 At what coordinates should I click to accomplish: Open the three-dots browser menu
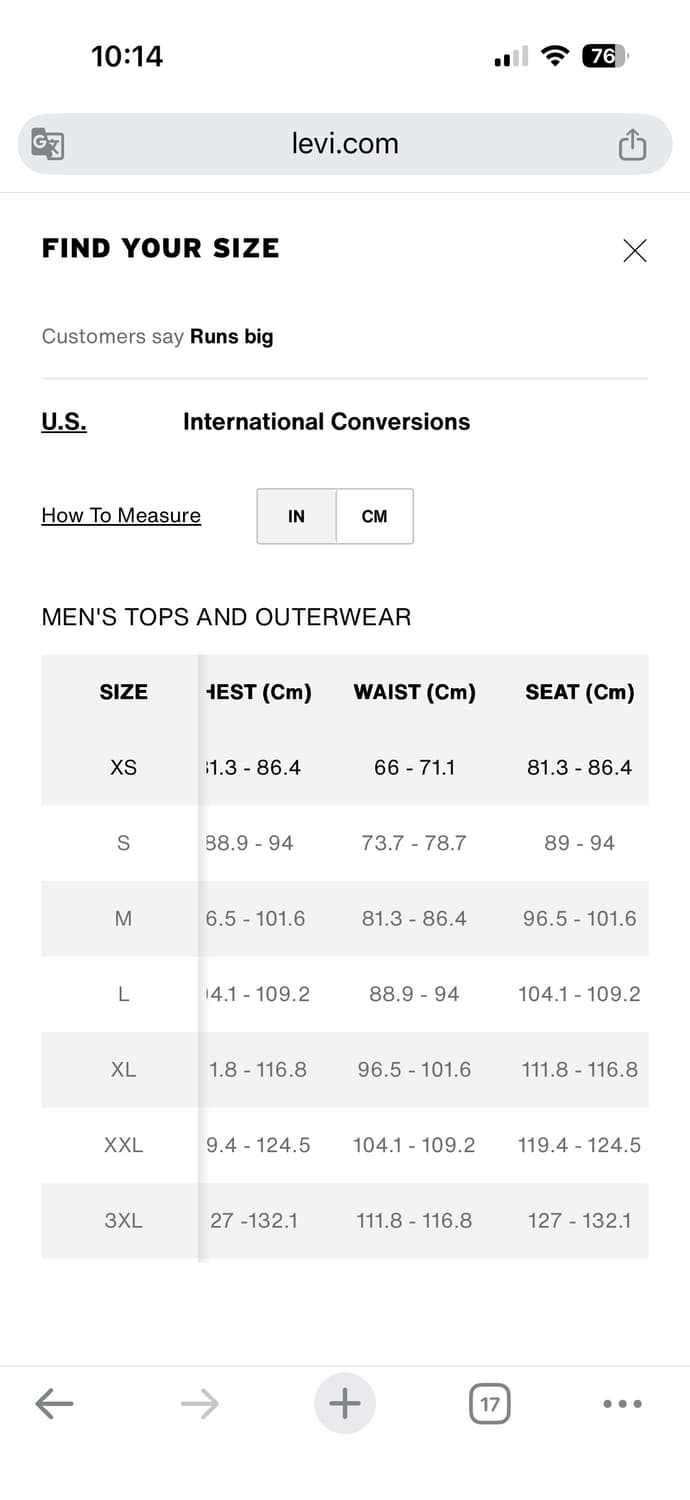pyautogui.click(x=622, y=1404)
